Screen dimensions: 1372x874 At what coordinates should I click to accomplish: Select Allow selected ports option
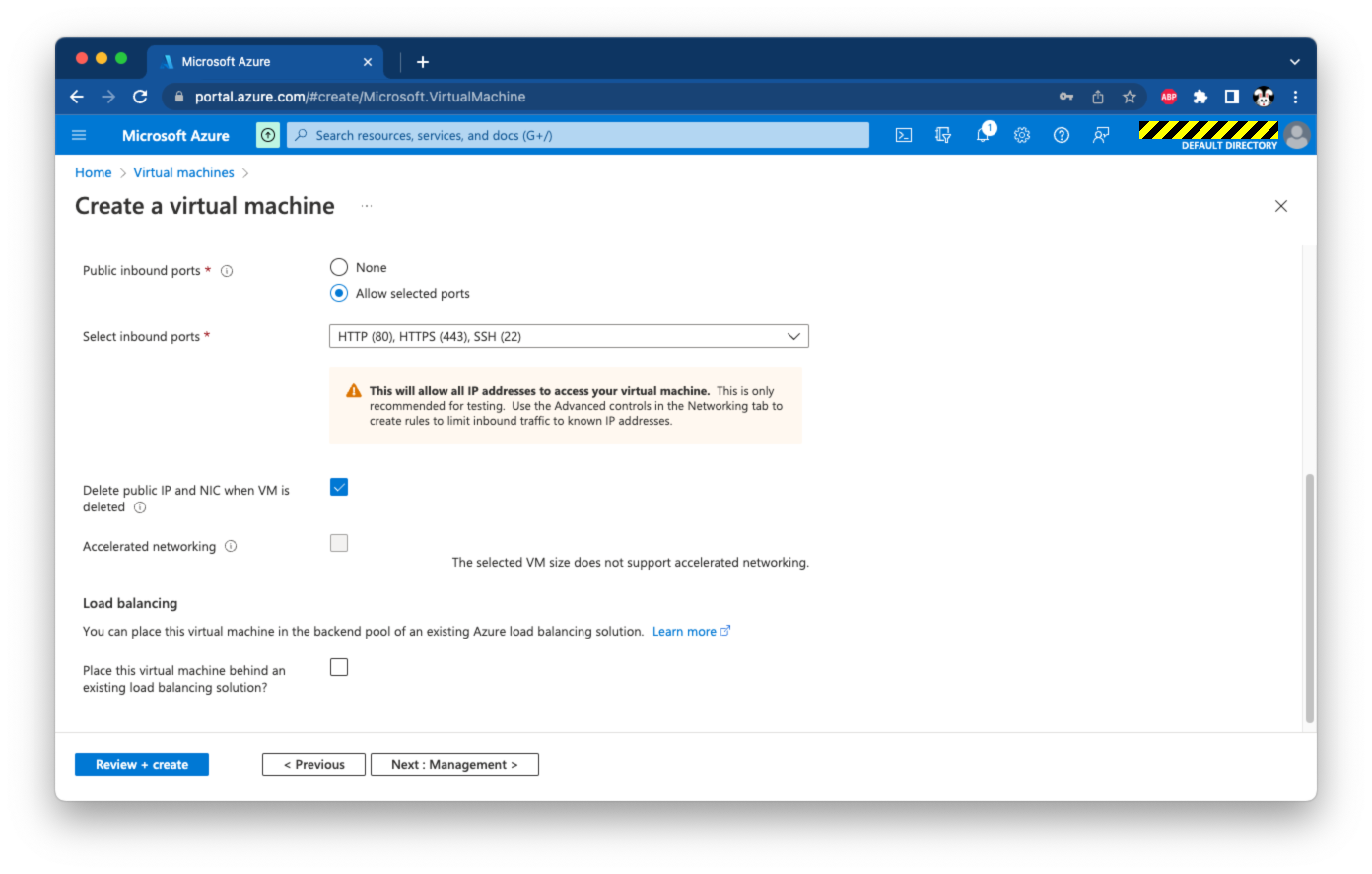point(339,293)
